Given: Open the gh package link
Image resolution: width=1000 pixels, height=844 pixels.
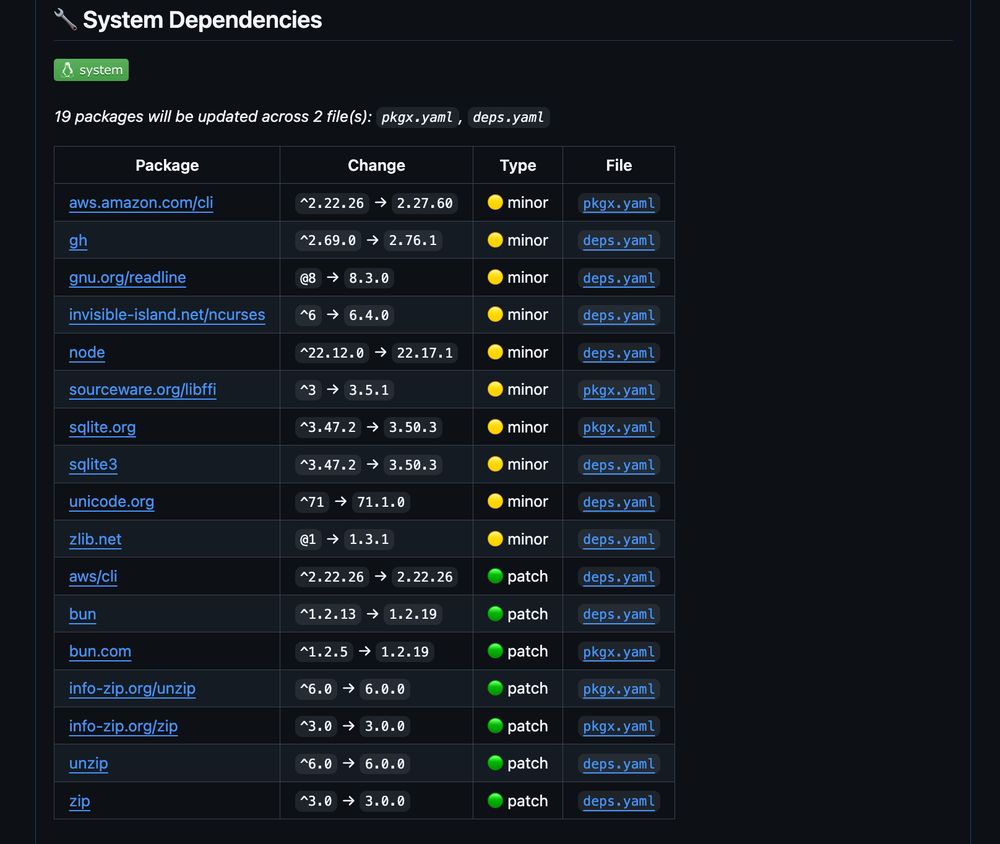Looking at the screenshot, I should [x=78, y=241].
